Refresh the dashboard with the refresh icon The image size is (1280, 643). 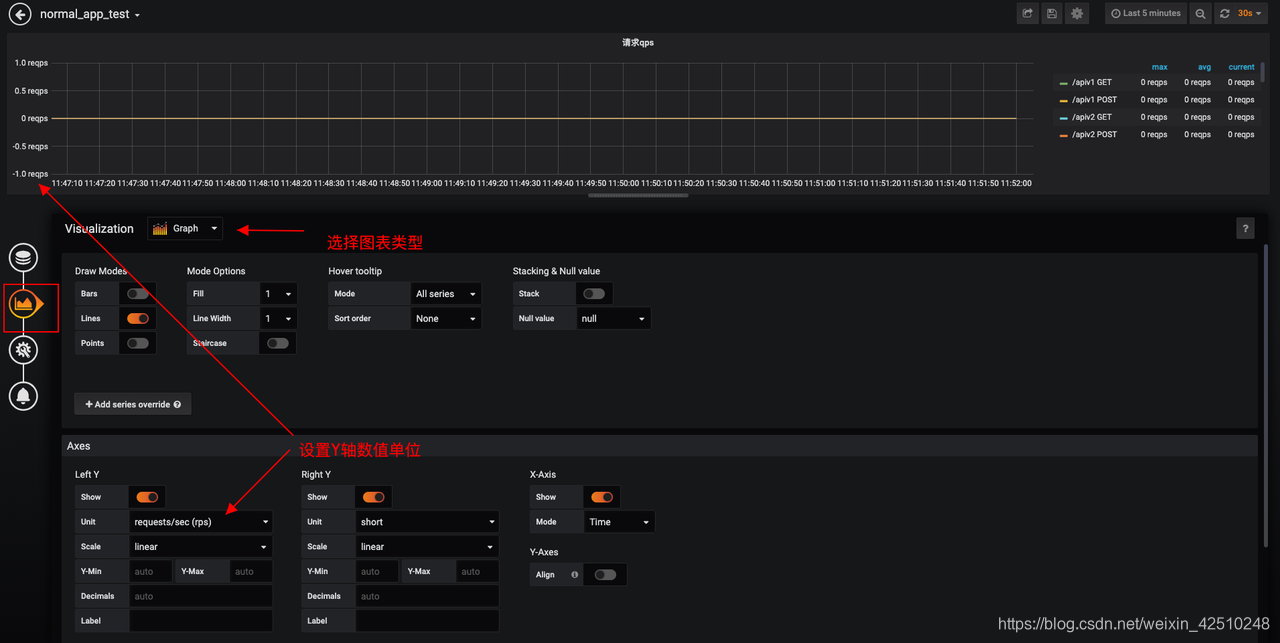click(x=1225, y=14)
